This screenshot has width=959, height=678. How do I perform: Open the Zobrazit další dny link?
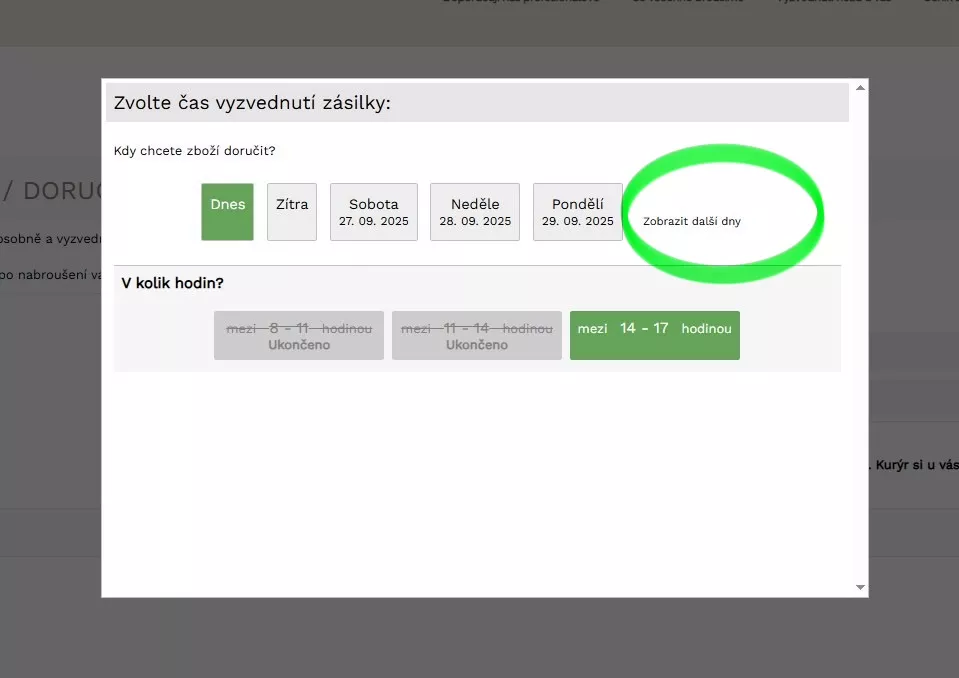692,221
